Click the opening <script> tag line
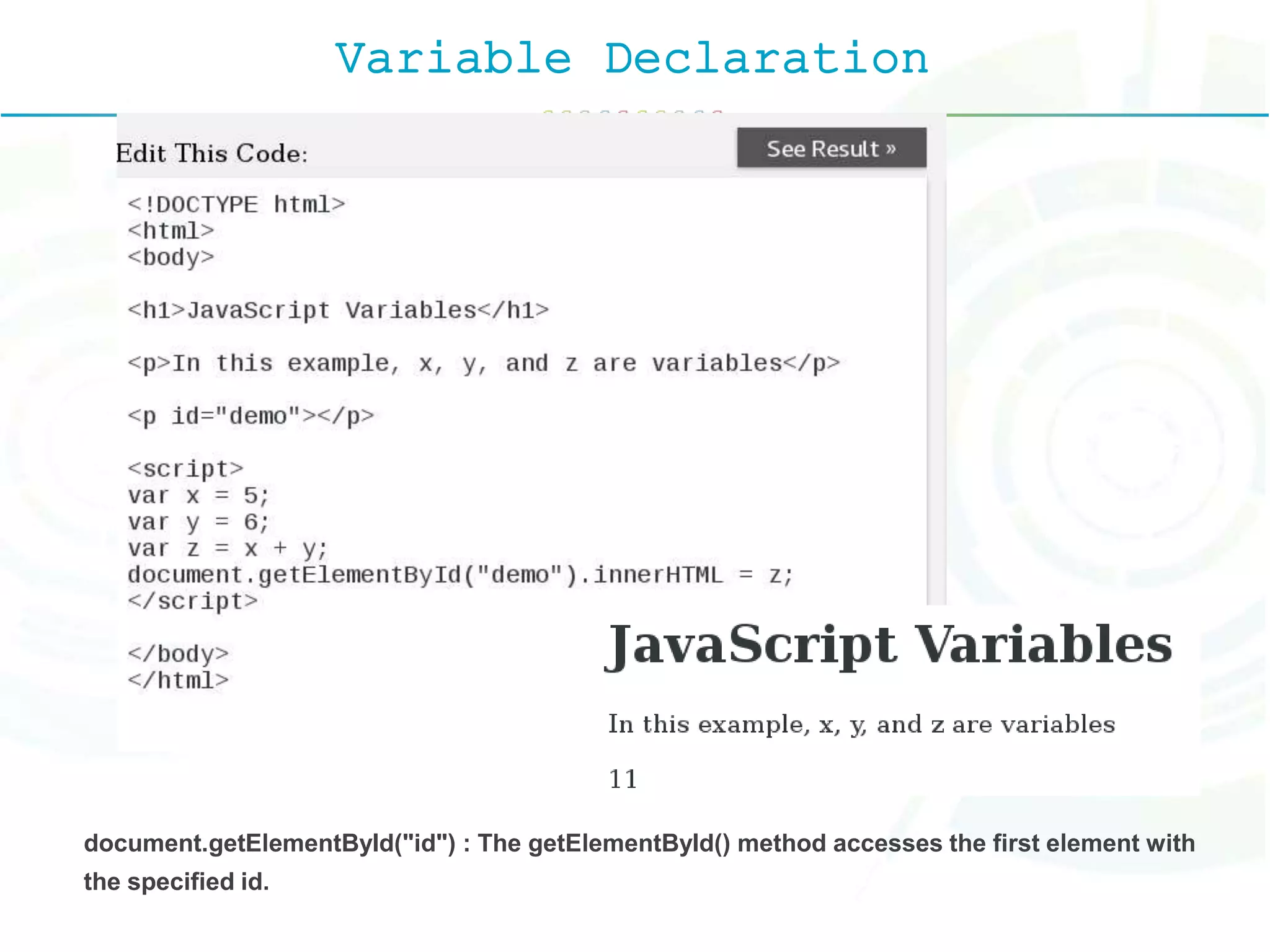The width and height of the screenshot is (1270, 952). [x=185, y=469]
